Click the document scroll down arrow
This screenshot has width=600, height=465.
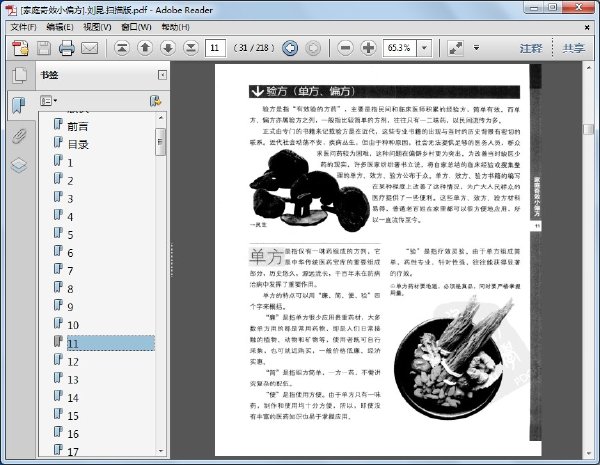(589, 454)
